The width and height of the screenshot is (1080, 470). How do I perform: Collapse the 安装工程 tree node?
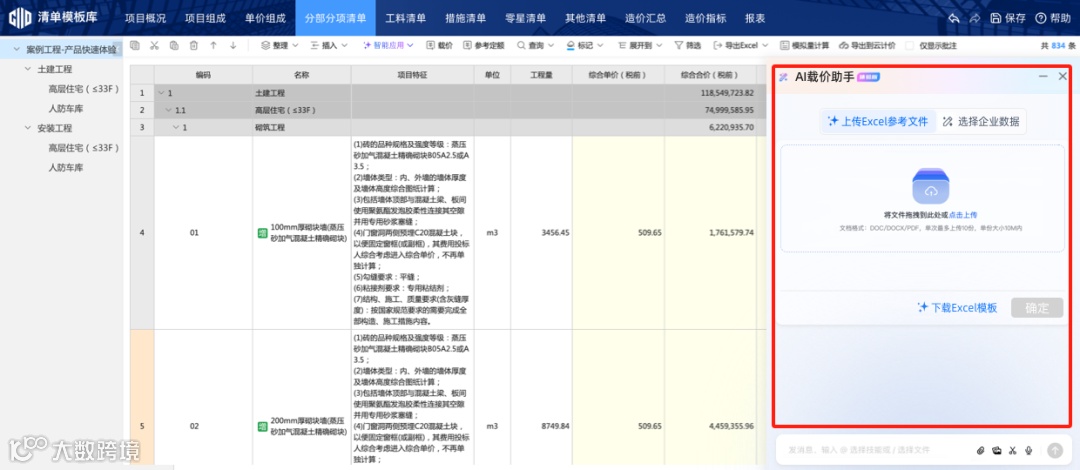pyautogui.click(x=28, y=128)
